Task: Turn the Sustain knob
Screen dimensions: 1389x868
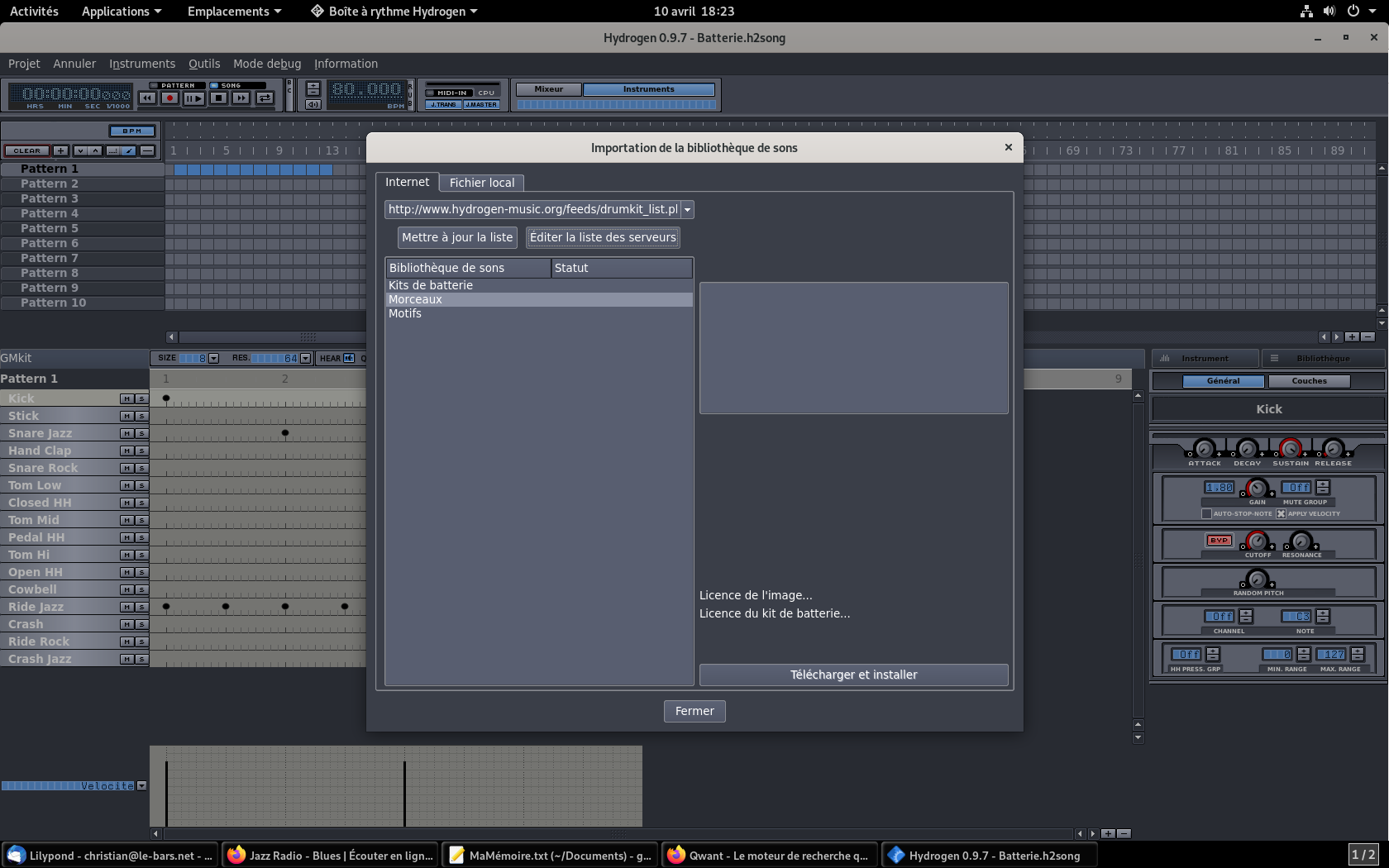Action: click(x=1291, y=449)
